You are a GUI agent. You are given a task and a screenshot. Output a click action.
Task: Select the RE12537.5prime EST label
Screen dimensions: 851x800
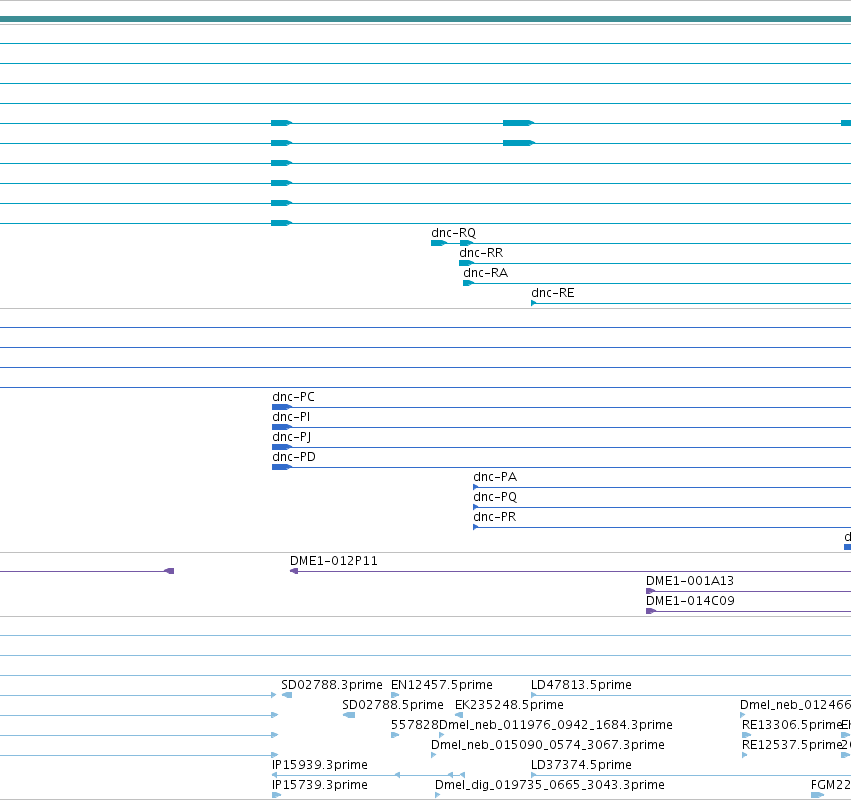[x=791, y=745]
